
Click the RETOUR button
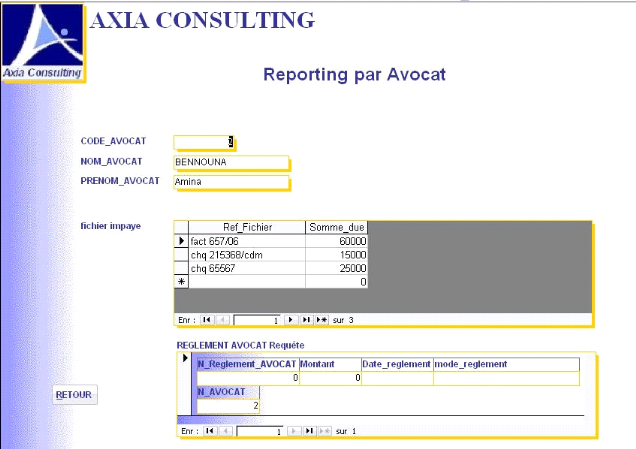click(x=75, y=395)
